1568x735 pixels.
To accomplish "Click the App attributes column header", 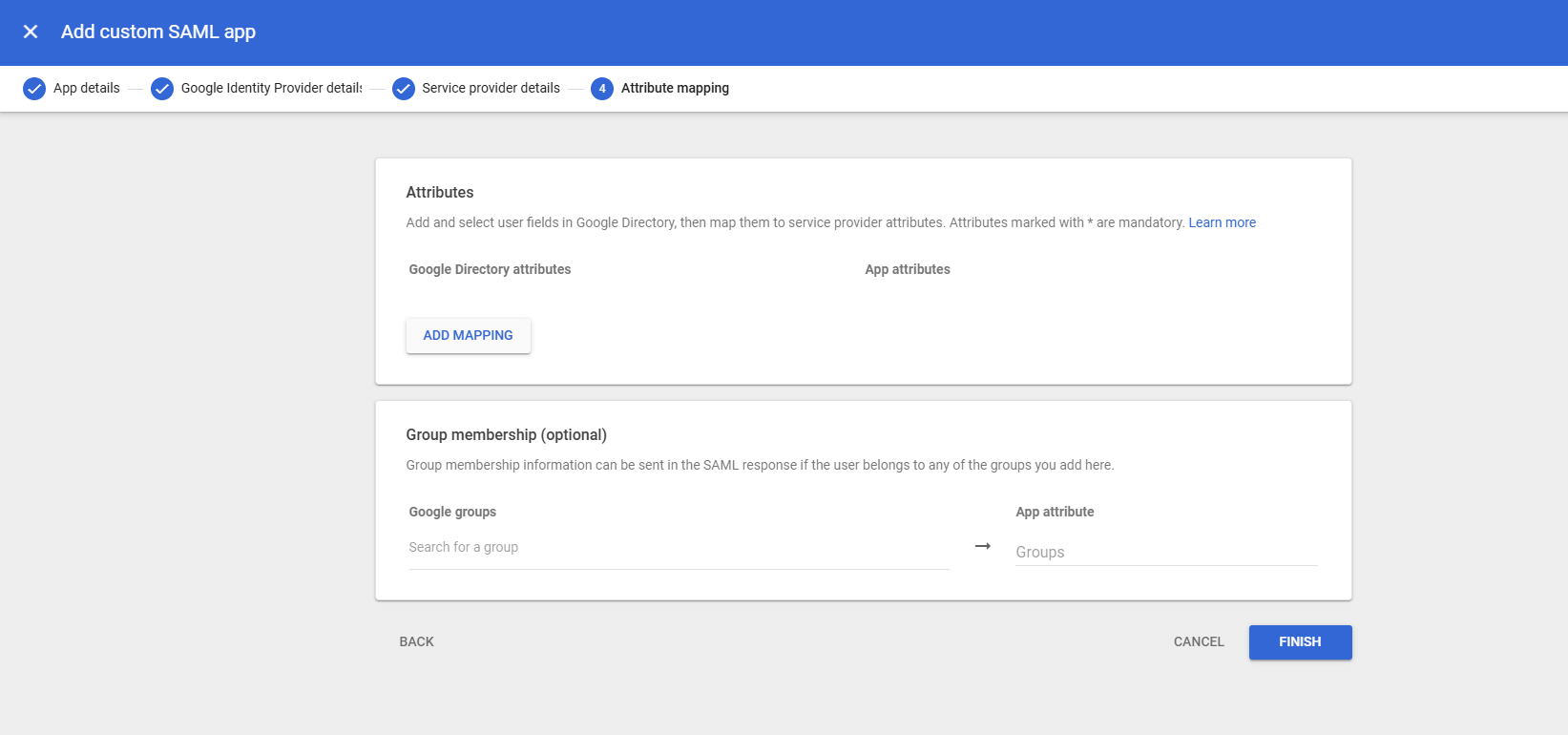I will [x=908, y=269].
